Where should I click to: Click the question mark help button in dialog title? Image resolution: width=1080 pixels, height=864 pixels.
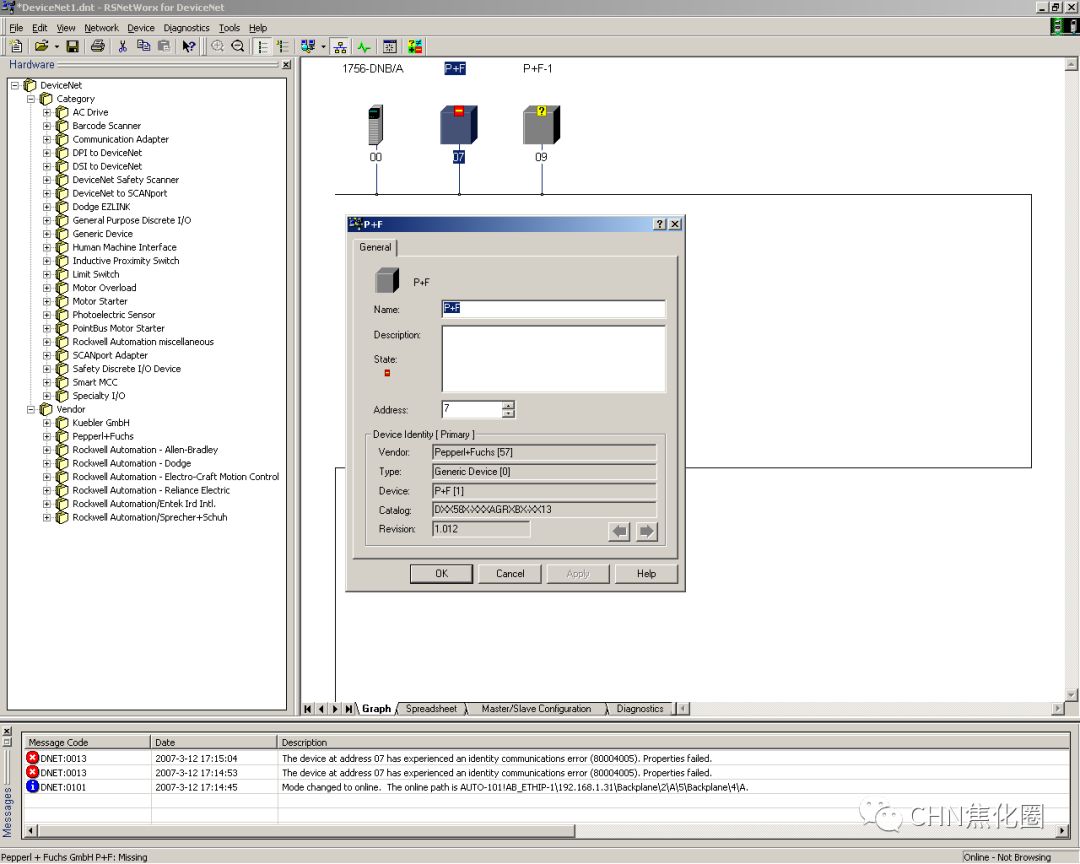[660, 224]
